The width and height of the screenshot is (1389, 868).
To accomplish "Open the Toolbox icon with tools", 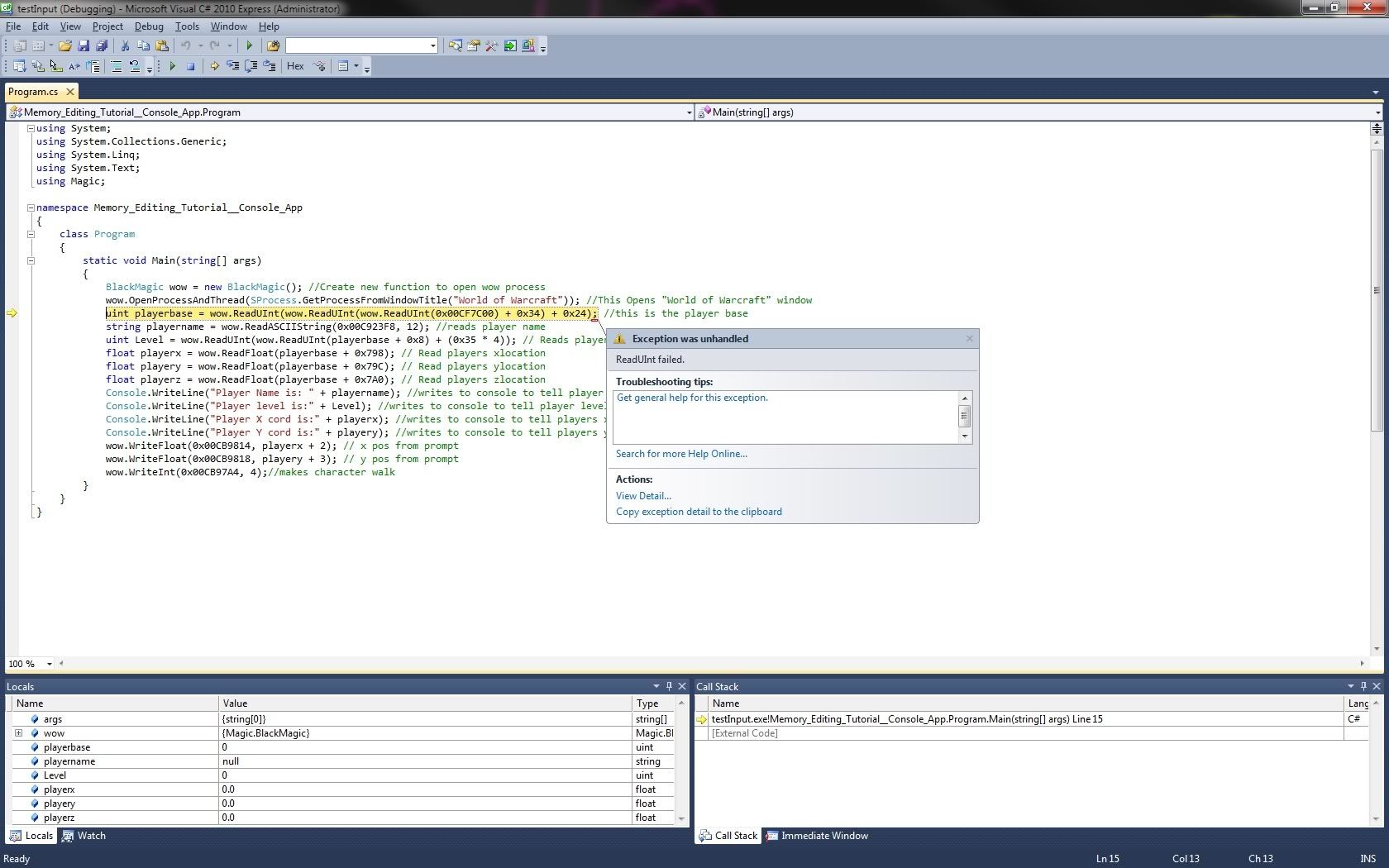I will 492,45.
